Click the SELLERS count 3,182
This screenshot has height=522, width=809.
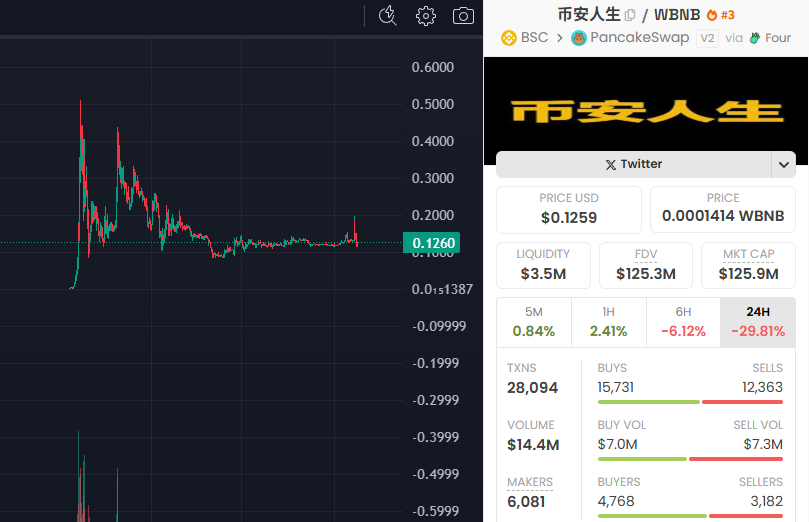point(766,501)
